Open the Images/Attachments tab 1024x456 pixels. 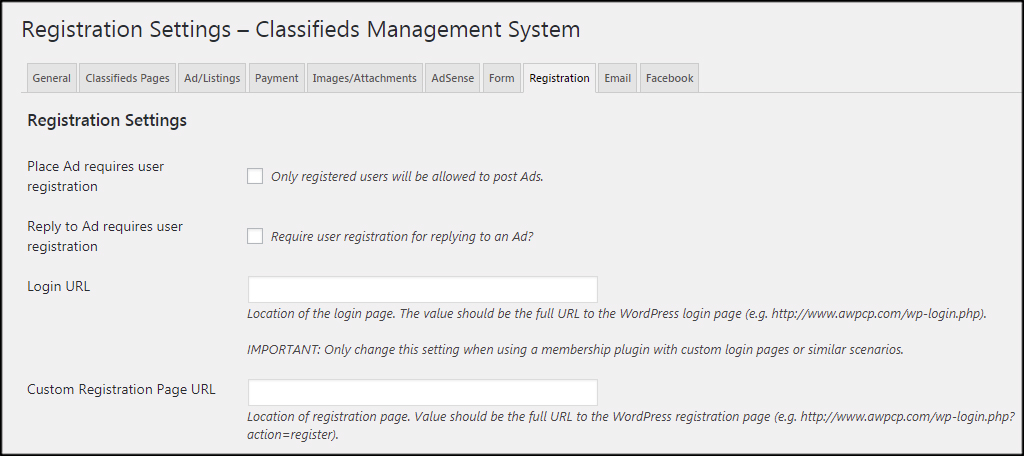[364, 78]
